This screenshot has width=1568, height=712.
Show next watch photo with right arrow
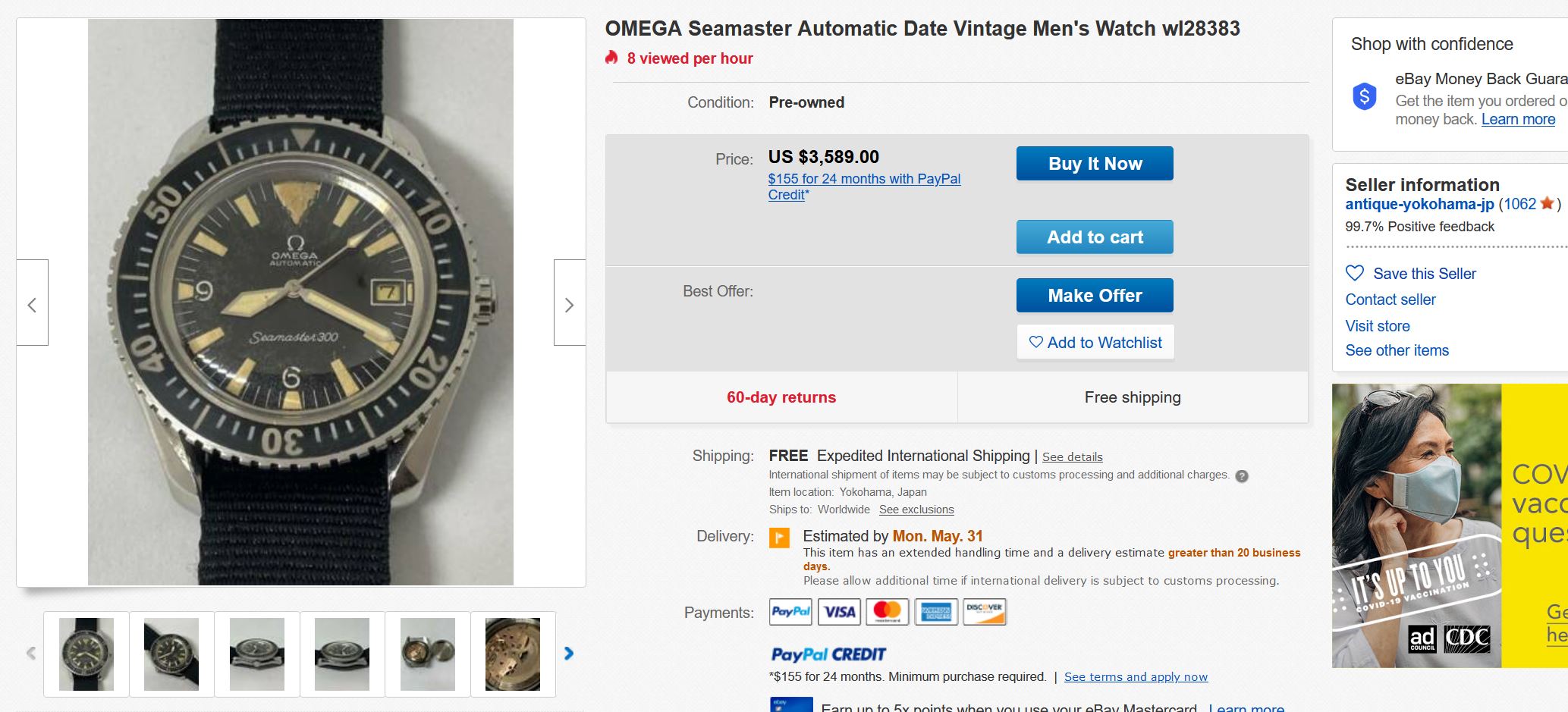569,305
